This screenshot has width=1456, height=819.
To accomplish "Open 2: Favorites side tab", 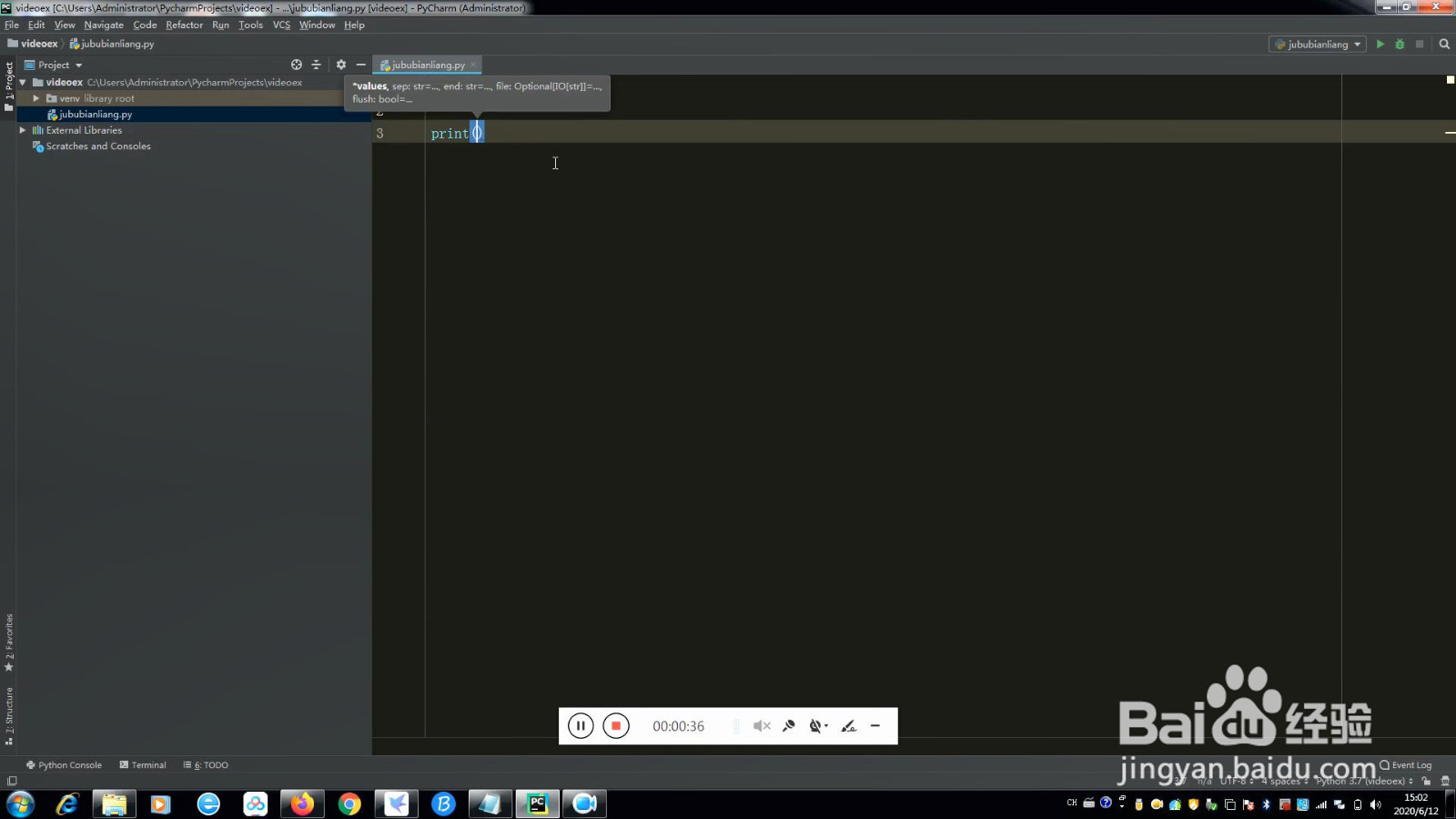I will tap(9, 642).
